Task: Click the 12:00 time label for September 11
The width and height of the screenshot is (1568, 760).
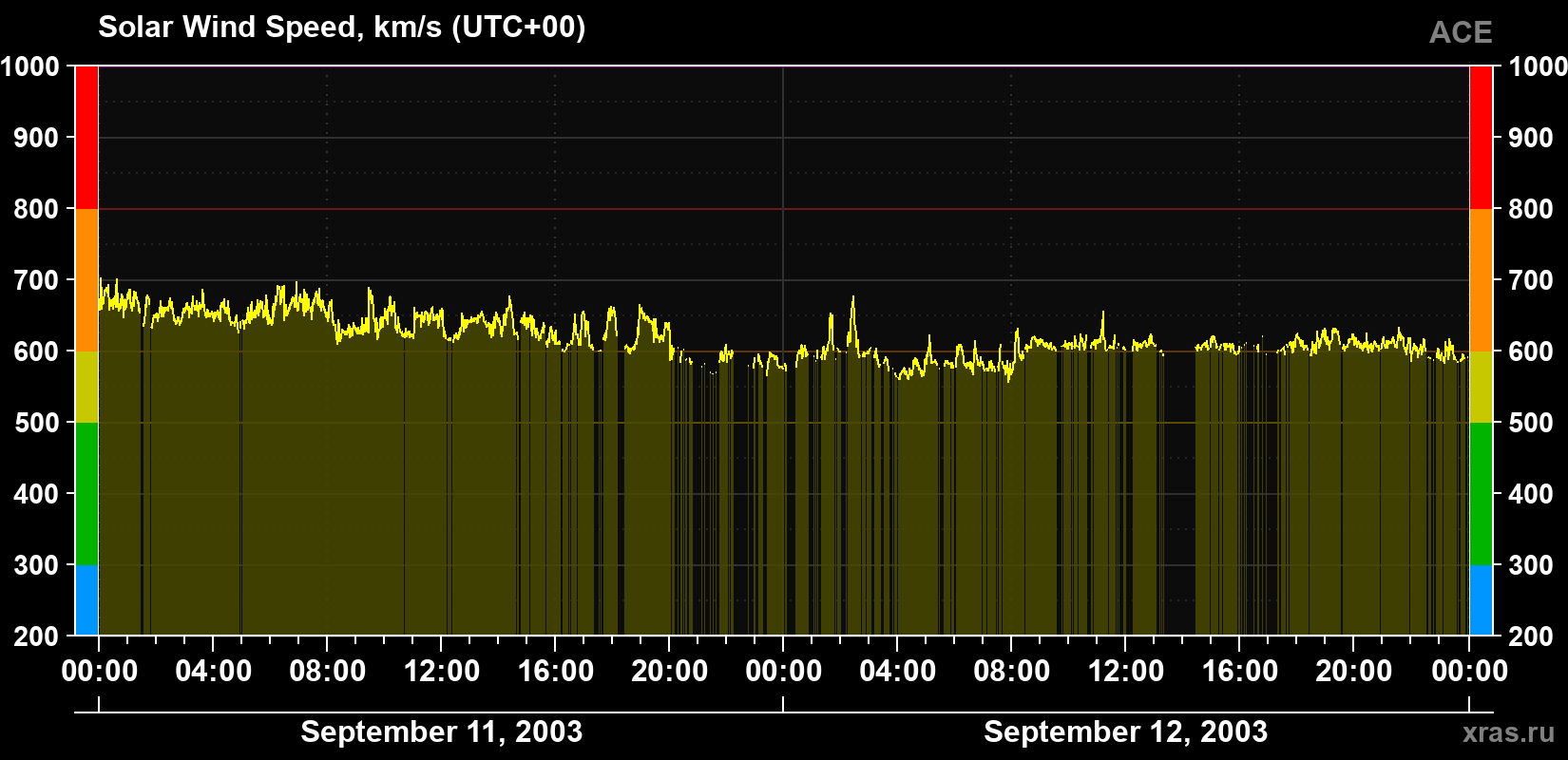Action: click(x=441, y=672)
